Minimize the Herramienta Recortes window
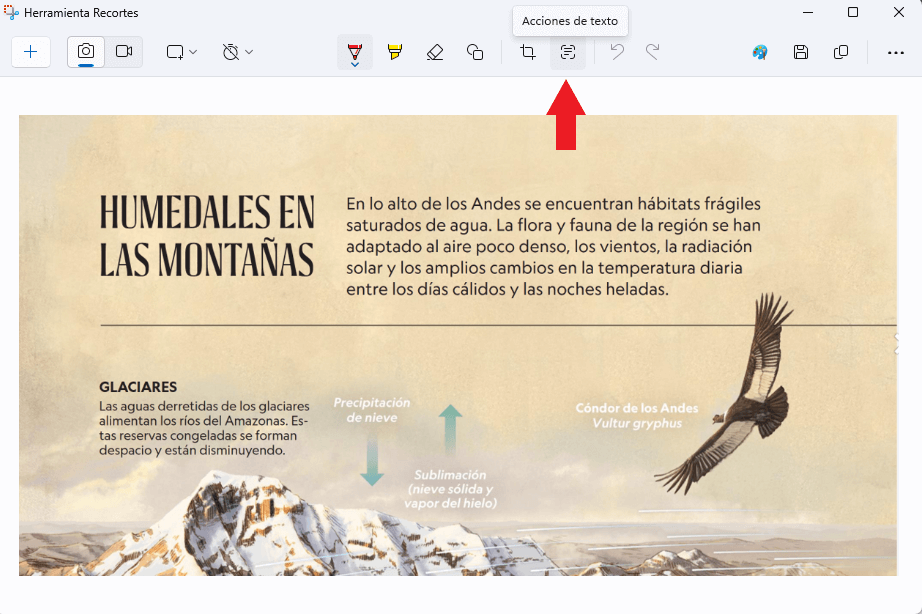 point(808,12)
